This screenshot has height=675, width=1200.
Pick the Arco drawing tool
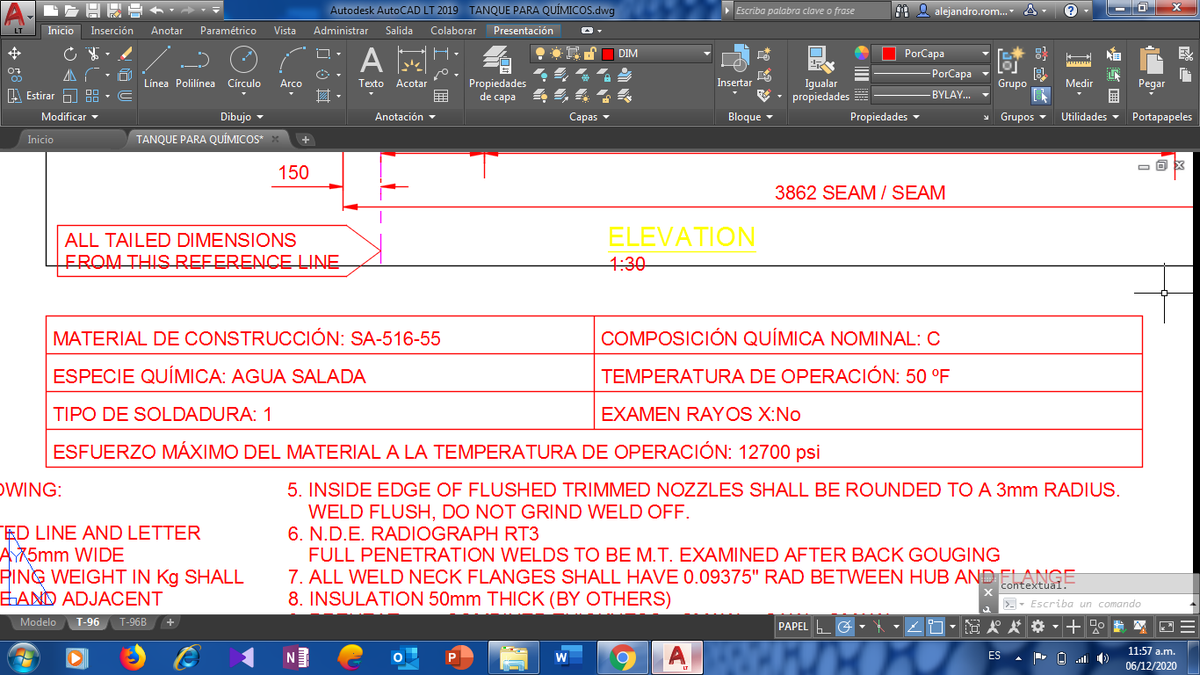tap(291, 67)
